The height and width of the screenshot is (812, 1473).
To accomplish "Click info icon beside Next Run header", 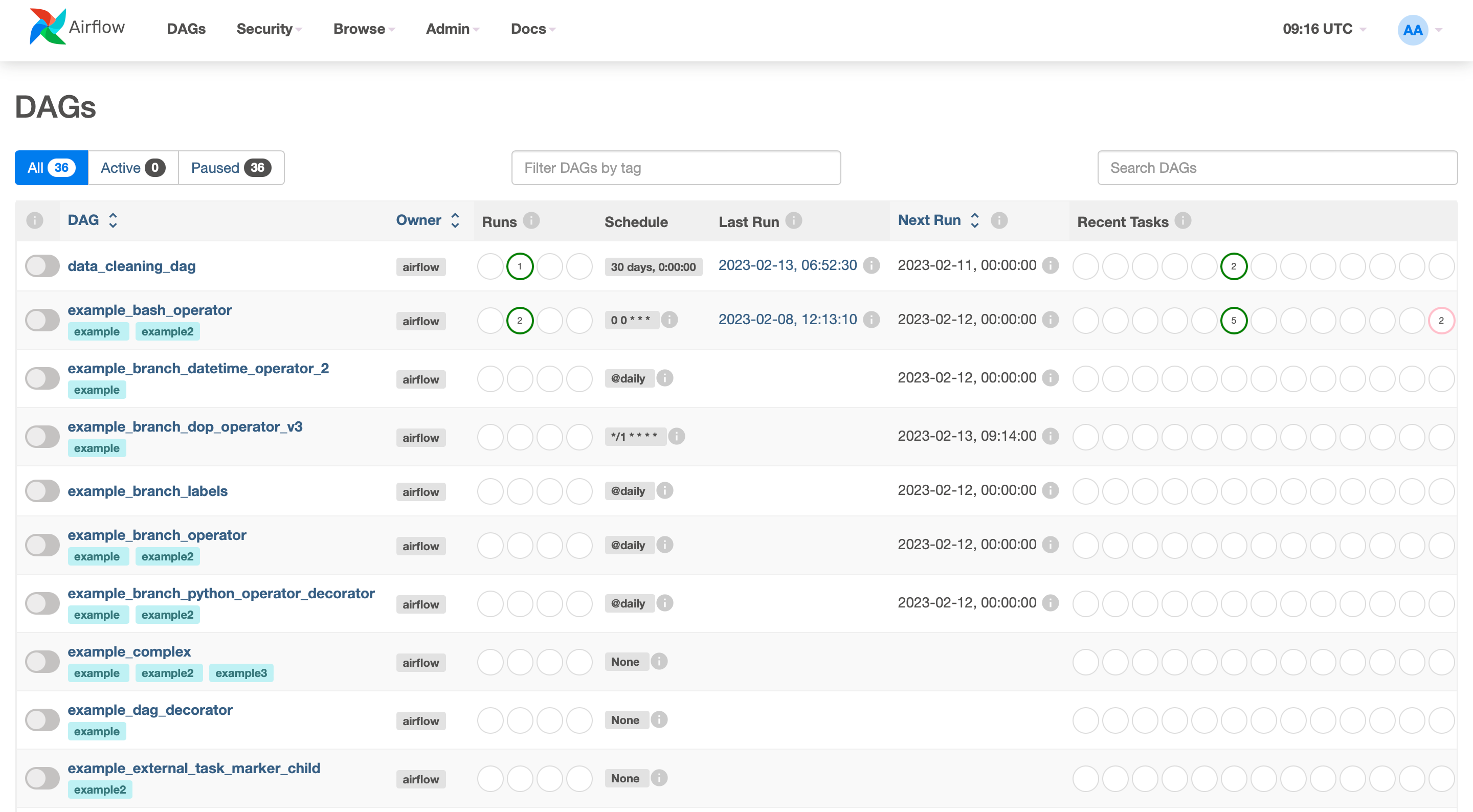I will click(x=999, y=220).
